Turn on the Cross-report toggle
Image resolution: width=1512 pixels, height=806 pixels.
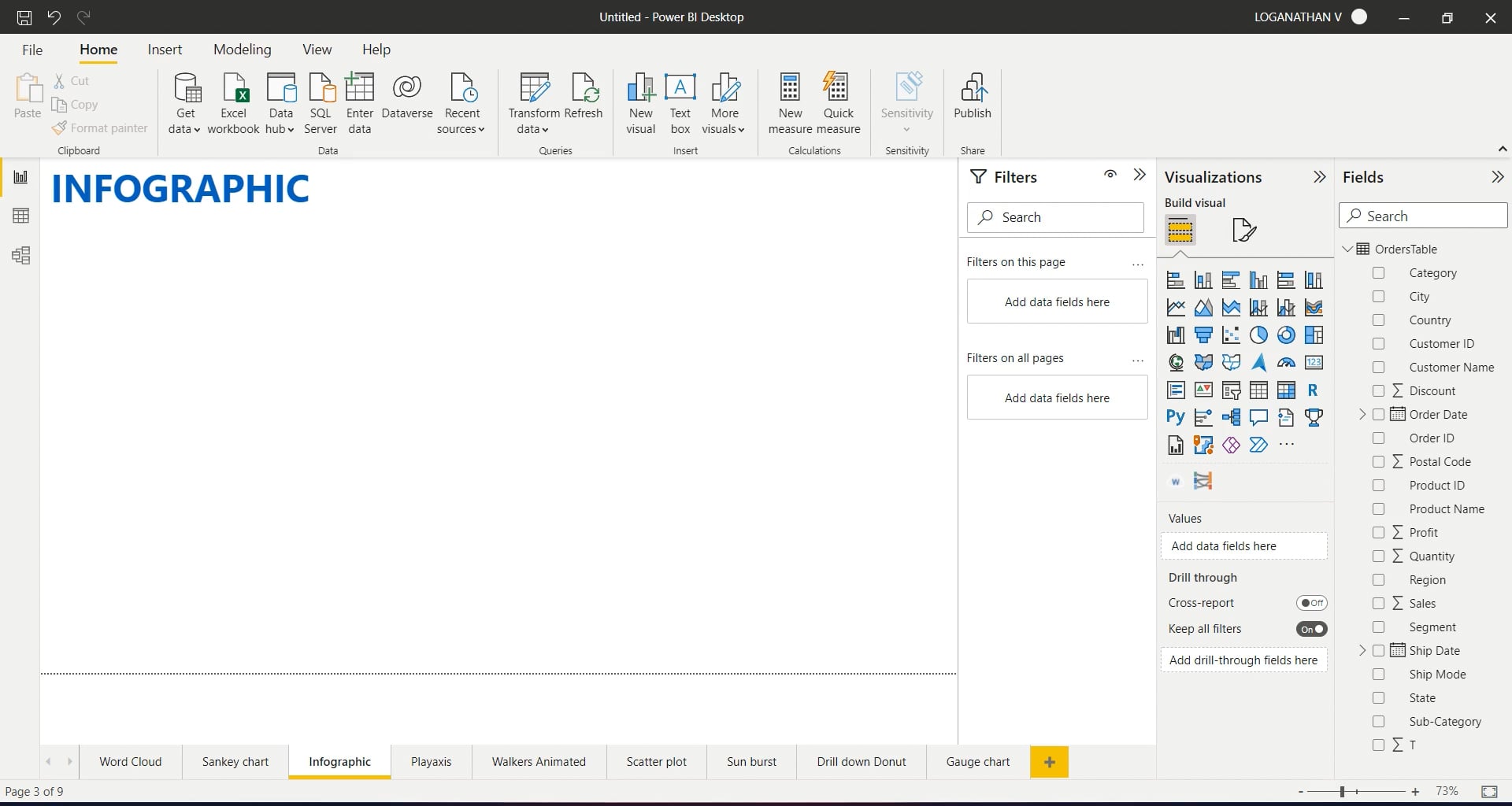pyautogui.click(x=1311, y=603)
